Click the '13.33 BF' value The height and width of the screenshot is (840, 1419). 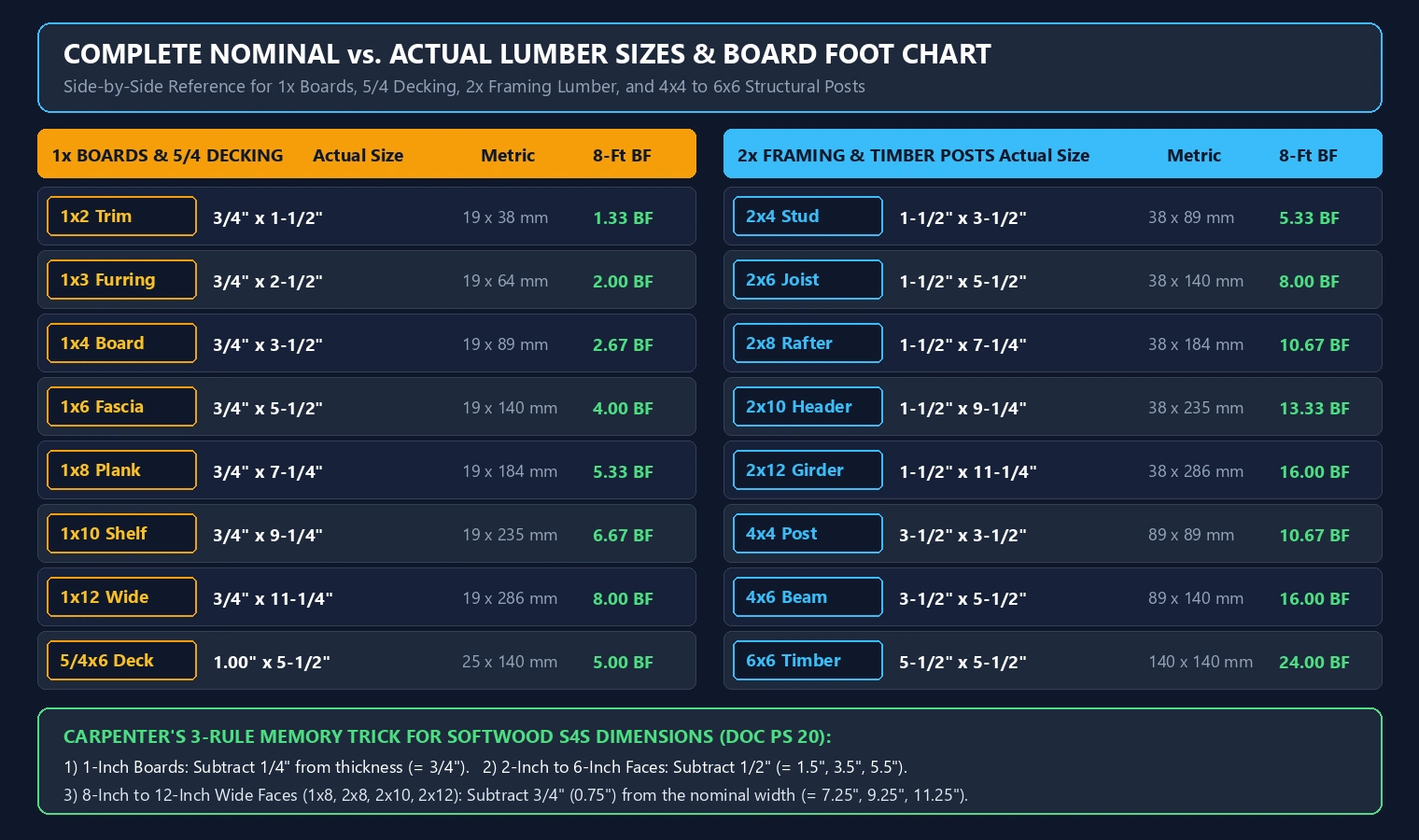point(1314,408)
